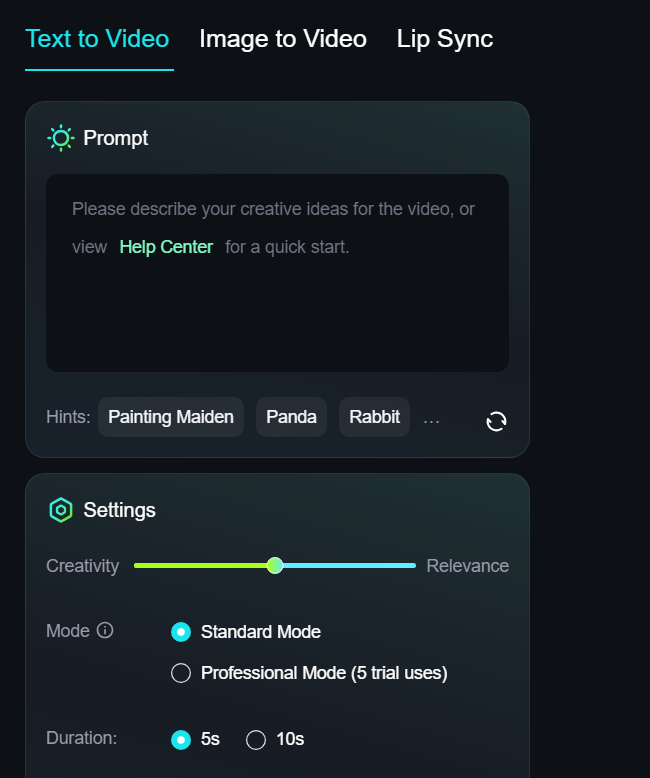This screenshot has height=778, width=650.
Task: Click the blue Relevance side of the slider
Action: tap(350, 566)
